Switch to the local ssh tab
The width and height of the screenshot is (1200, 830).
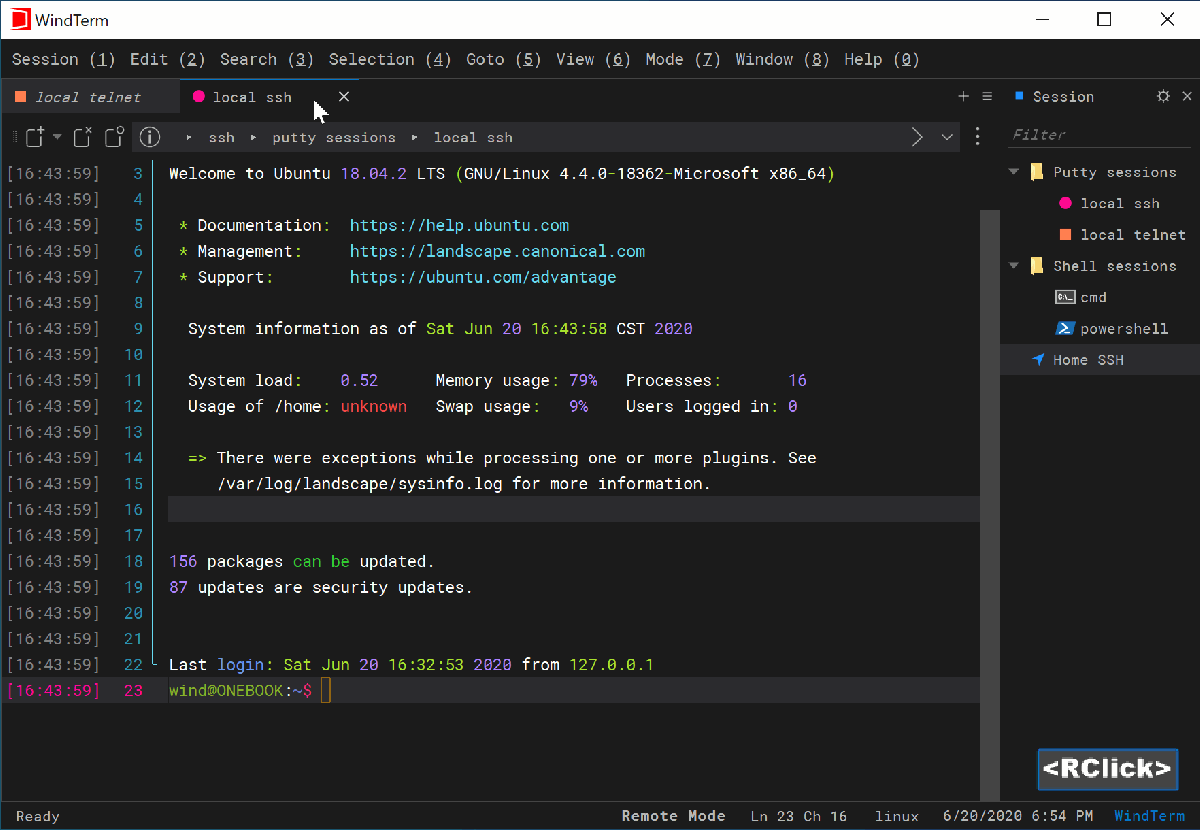point(252,97)
